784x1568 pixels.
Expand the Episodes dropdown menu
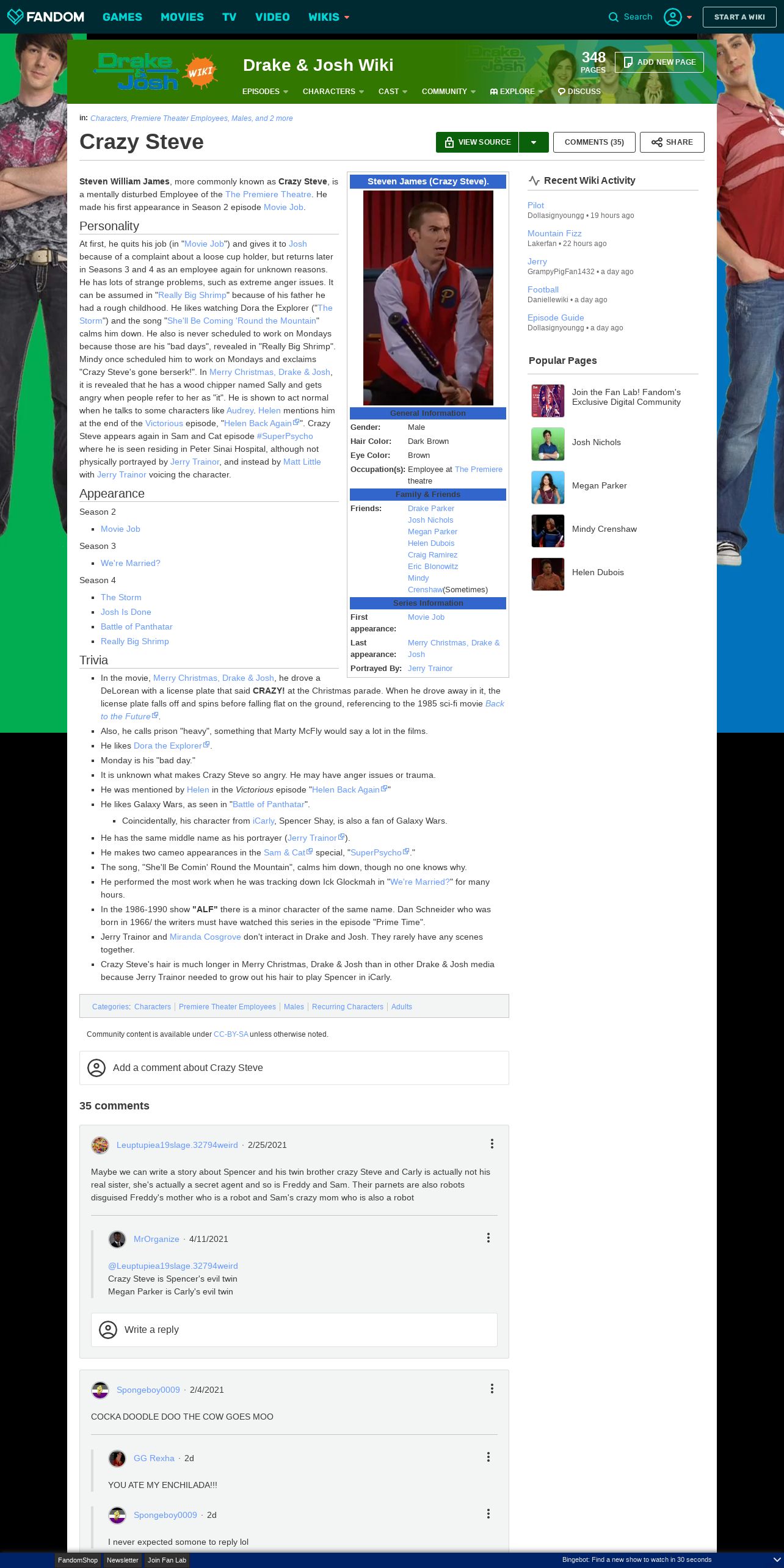[265, 92]
